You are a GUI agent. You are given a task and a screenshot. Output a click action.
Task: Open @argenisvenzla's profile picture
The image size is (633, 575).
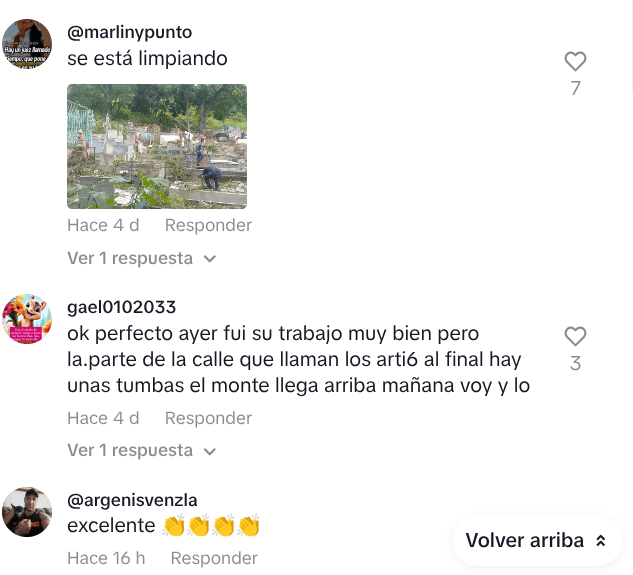pos(27,512)
